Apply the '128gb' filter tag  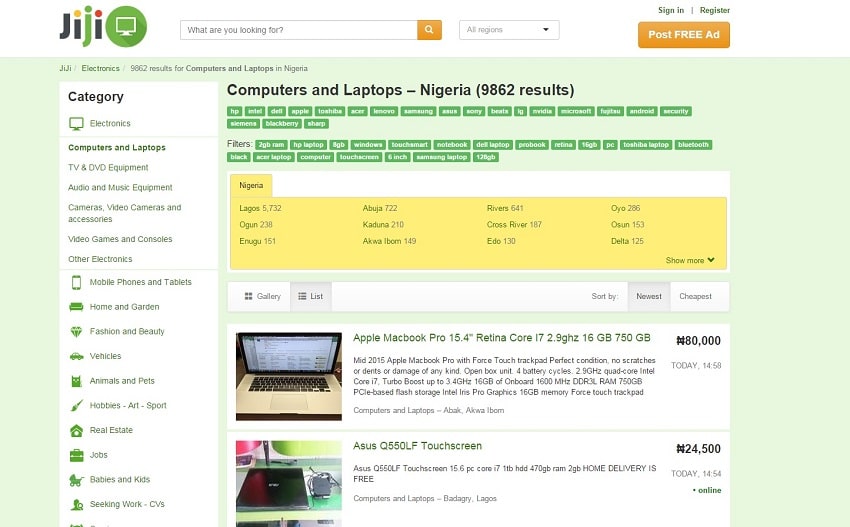(x=486, y=157)
